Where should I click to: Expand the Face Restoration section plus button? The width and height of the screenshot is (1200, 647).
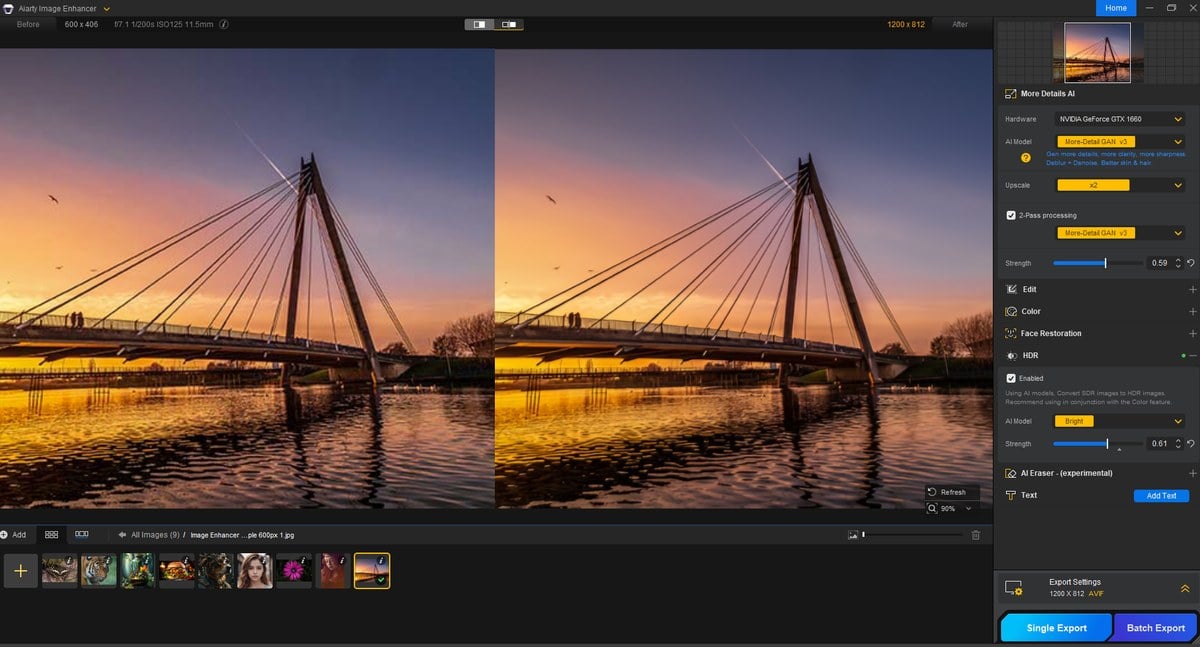point(1192,333)
